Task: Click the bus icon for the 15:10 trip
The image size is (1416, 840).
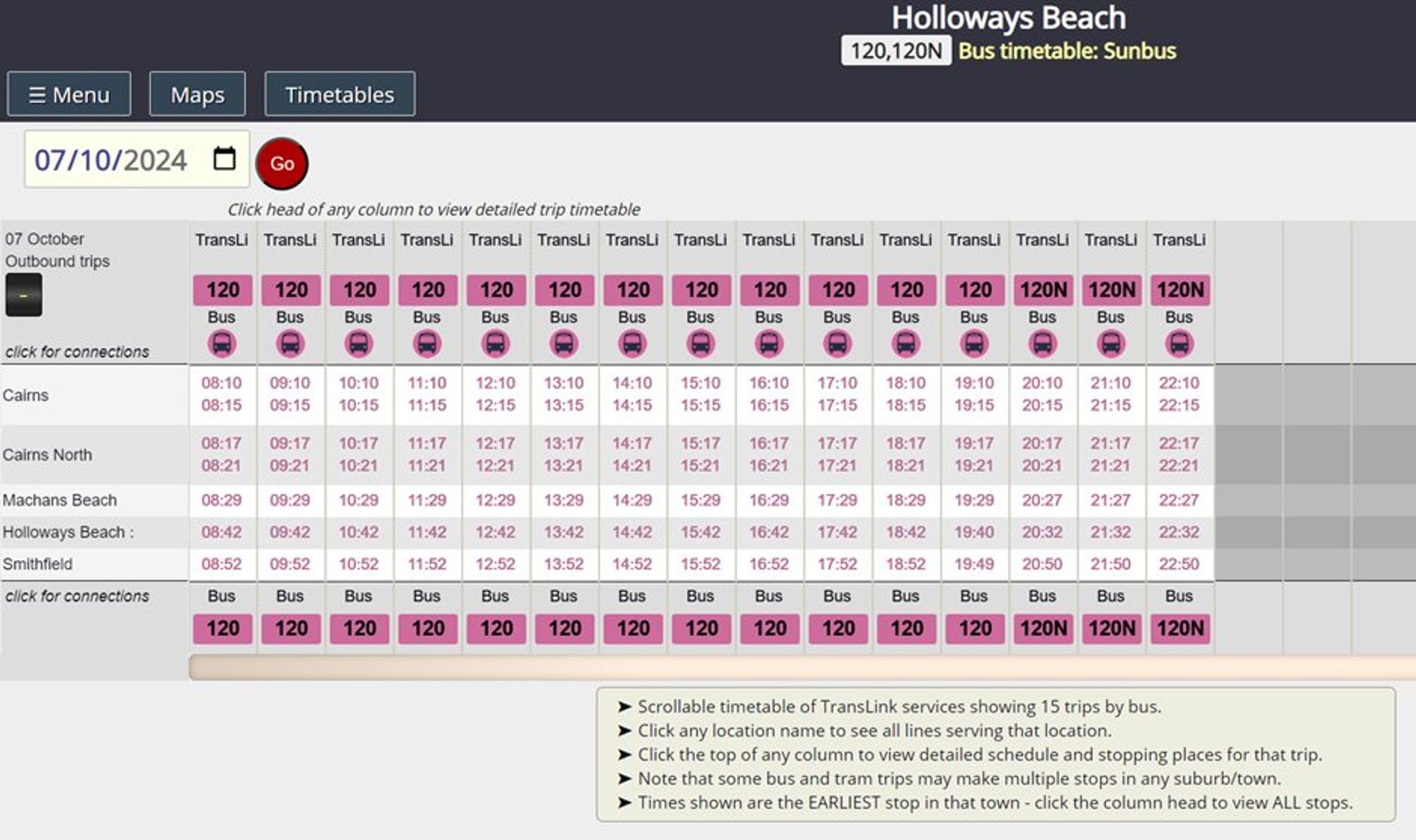Action: 701,344
